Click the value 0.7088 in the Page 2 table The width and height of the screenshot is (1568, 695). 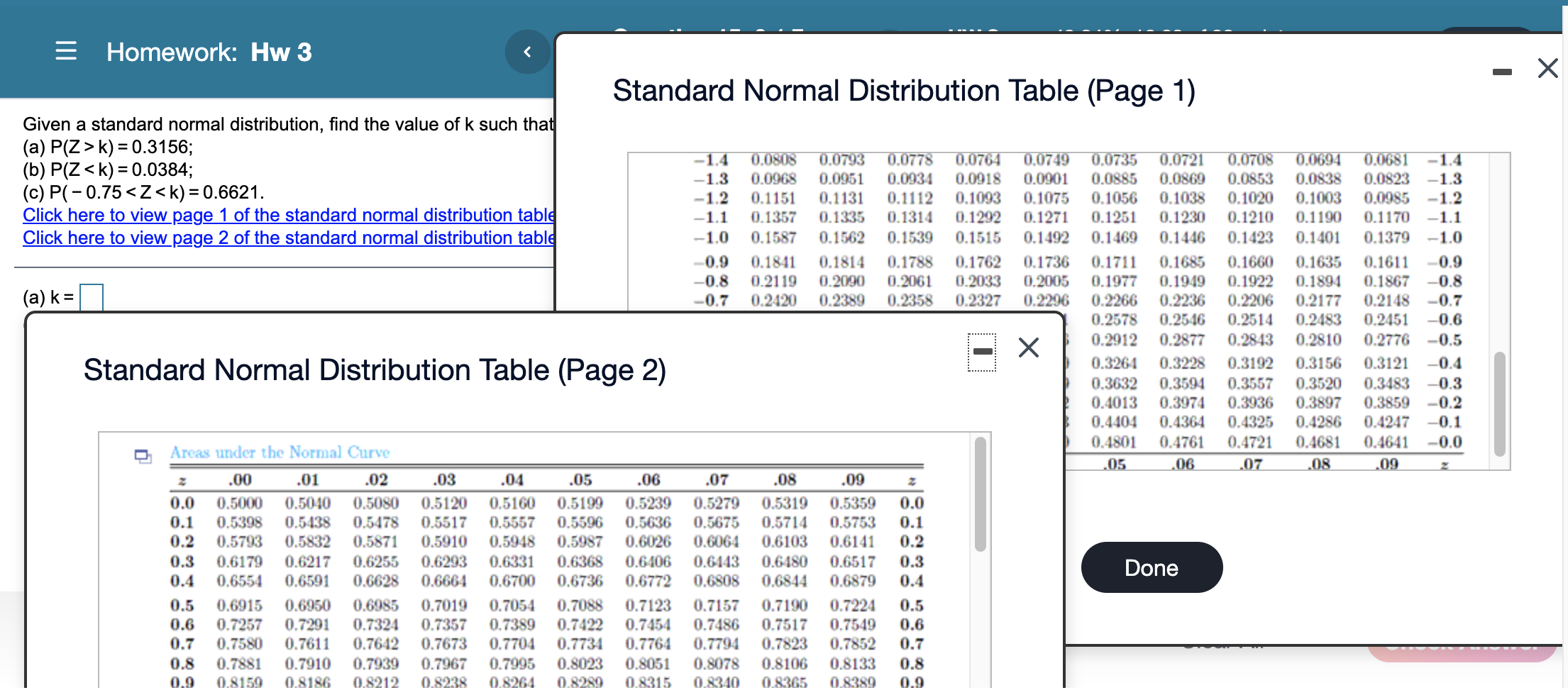580,605
